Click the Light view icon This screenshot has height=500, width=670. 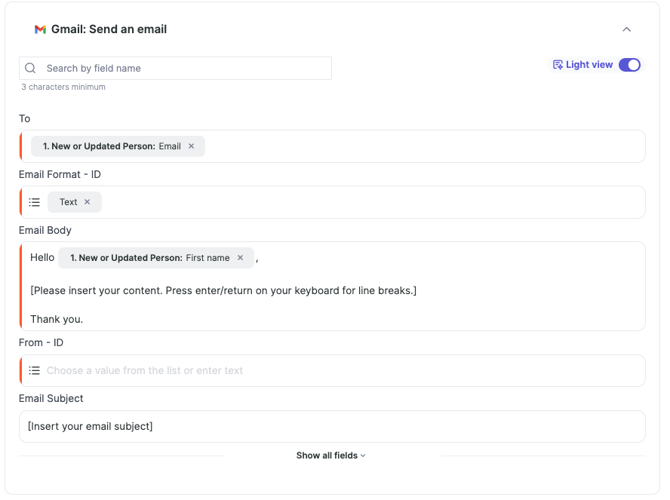point(558,65)
